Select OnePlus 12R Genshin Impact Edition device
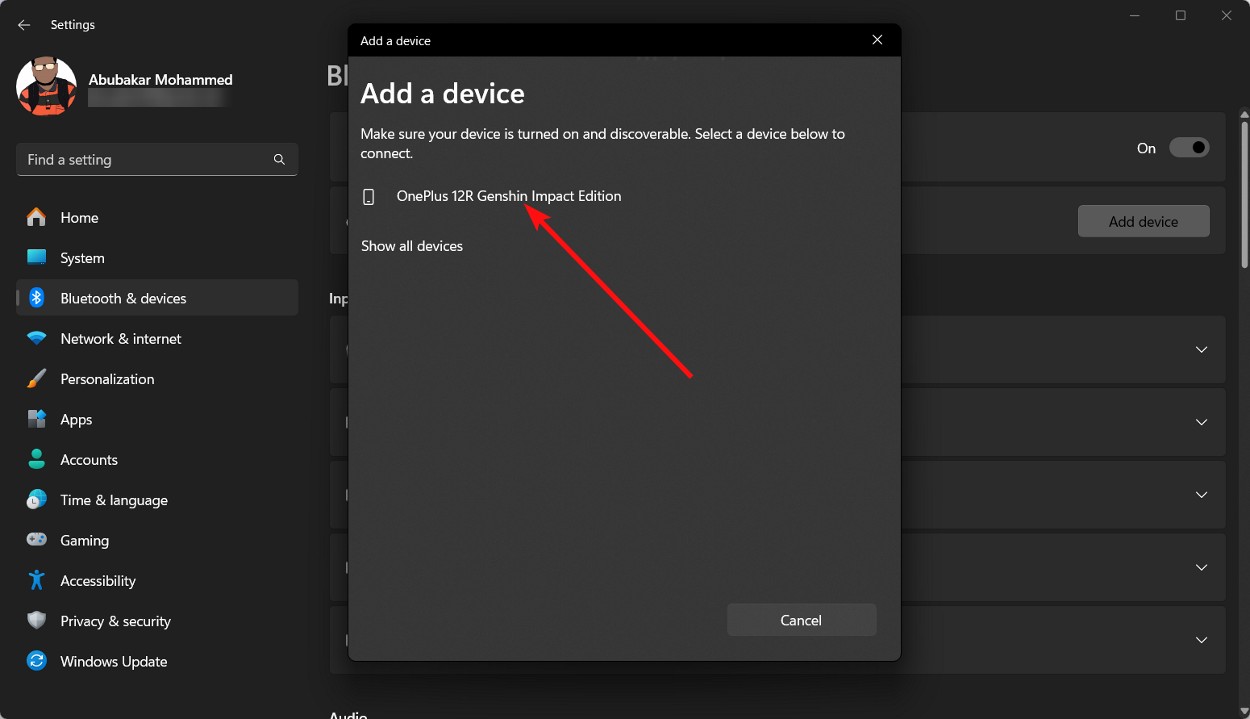1250x719 pixels. click(x=508, y=196)
